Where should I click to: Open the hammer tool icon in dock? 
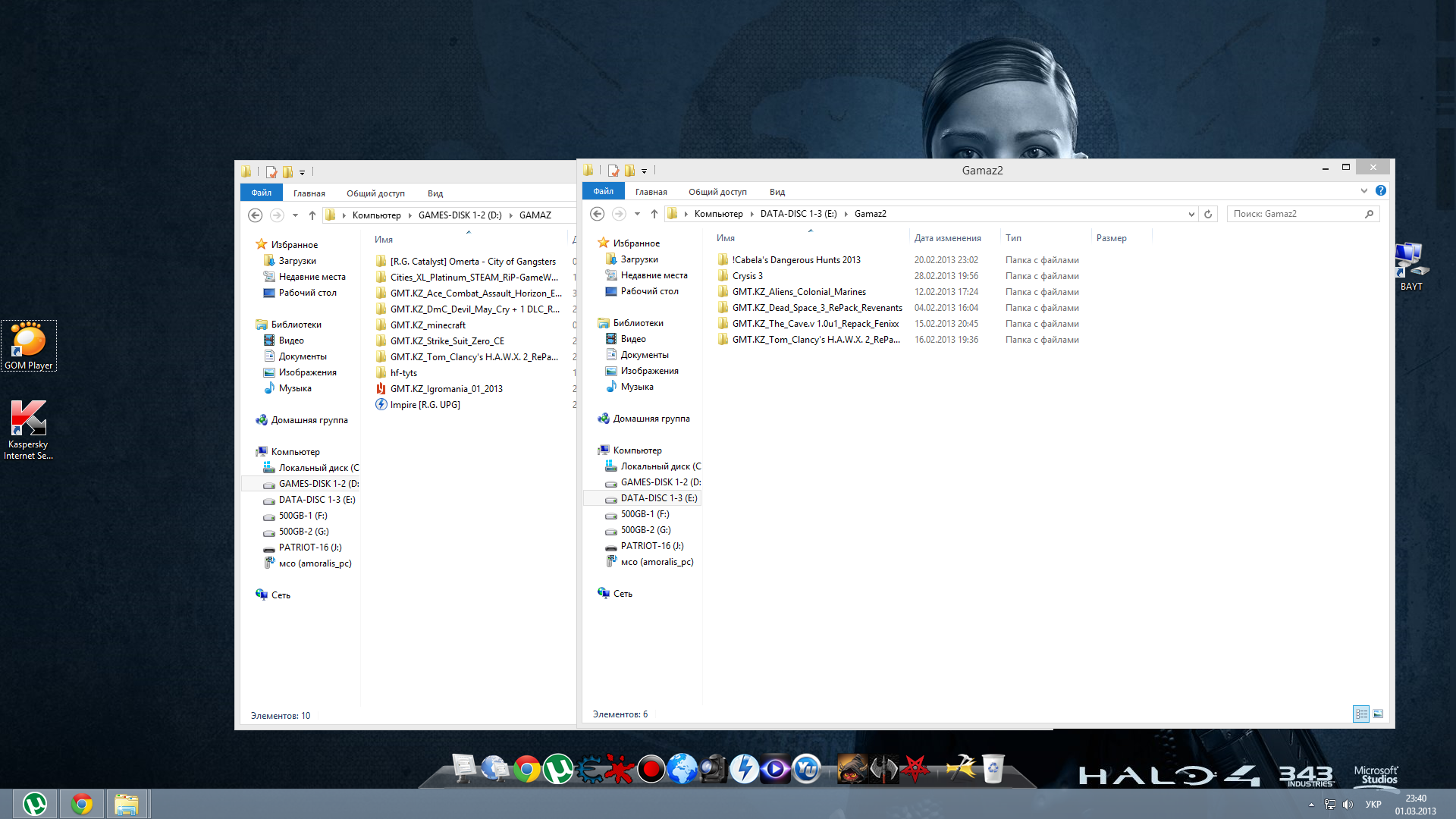tap(962, 767)
